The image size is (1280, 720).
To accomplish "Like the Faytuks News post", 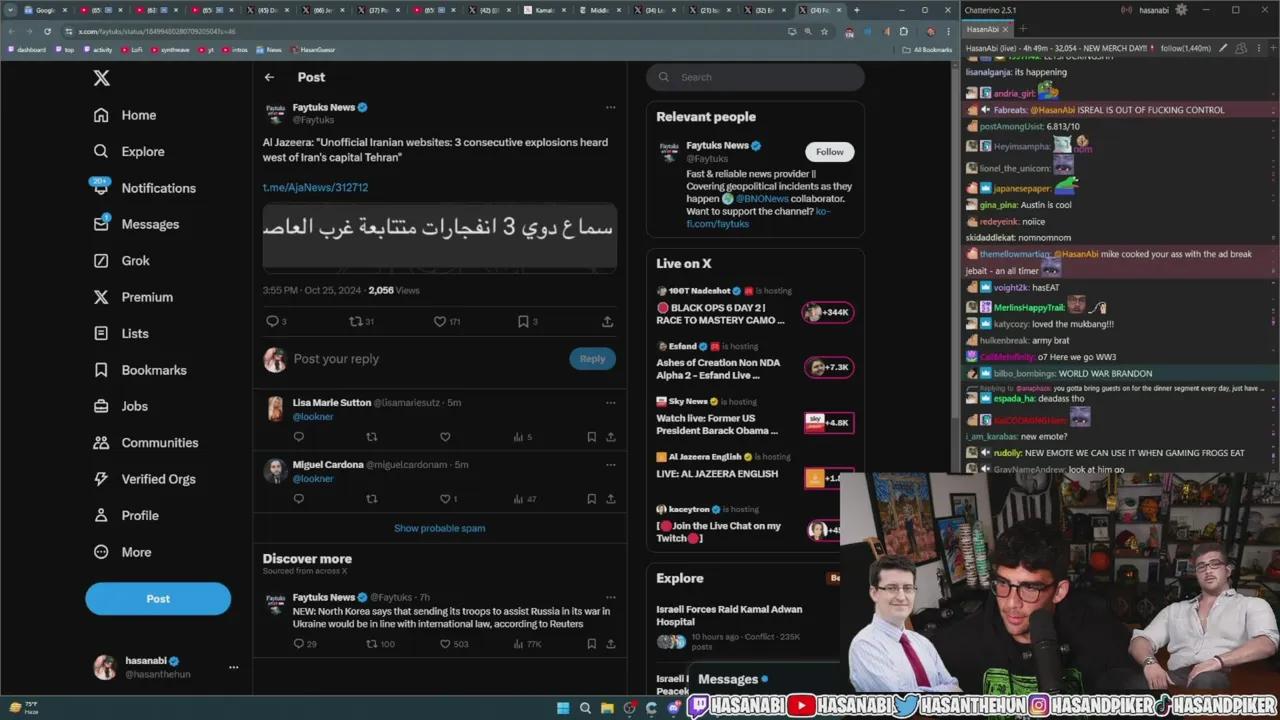I will (439, 322).
